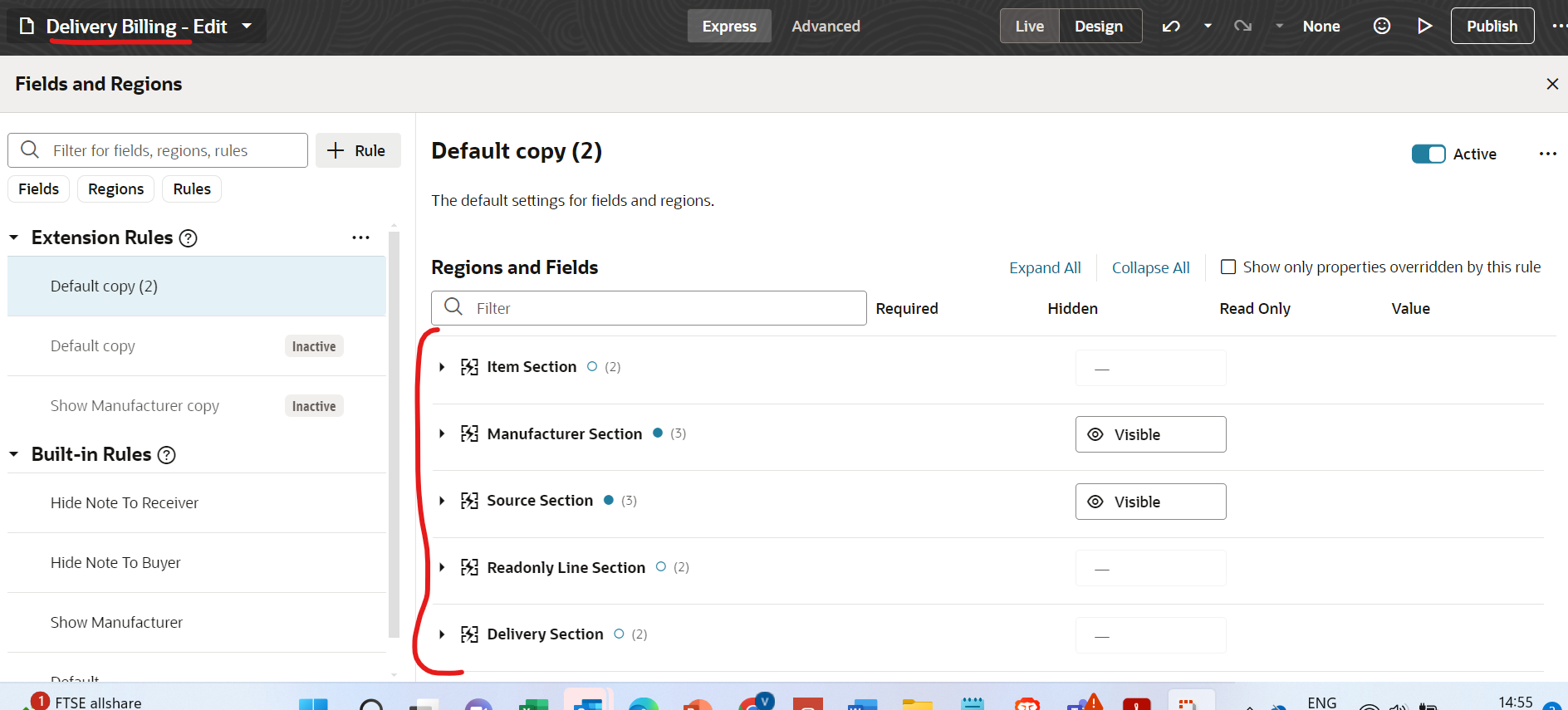Click the Delivery Section region icon

[469, 634]
